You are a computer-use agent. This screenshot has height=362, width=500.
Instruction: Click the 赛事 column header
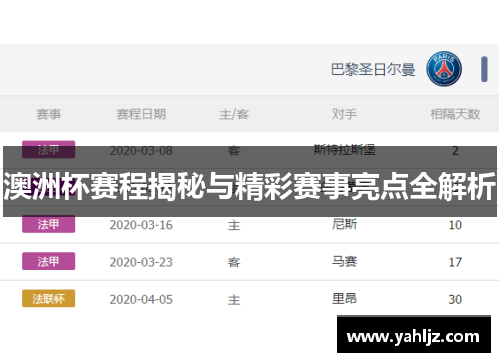point(49,114)
